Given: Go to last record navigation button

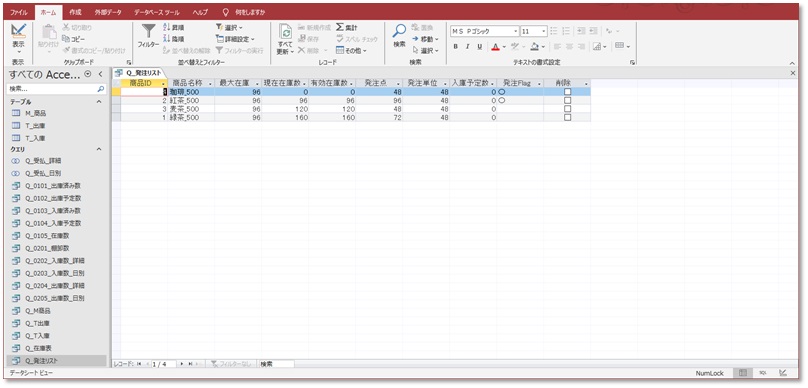Looking at the screenshot, I should [x=190, y=364].
